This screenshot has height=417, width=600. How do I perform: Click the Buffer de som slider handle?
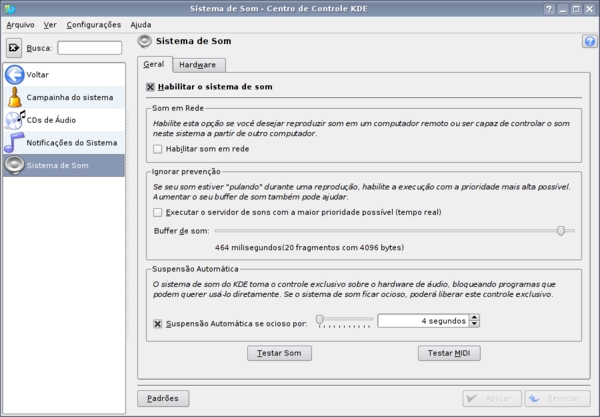[x=561, y=231]
